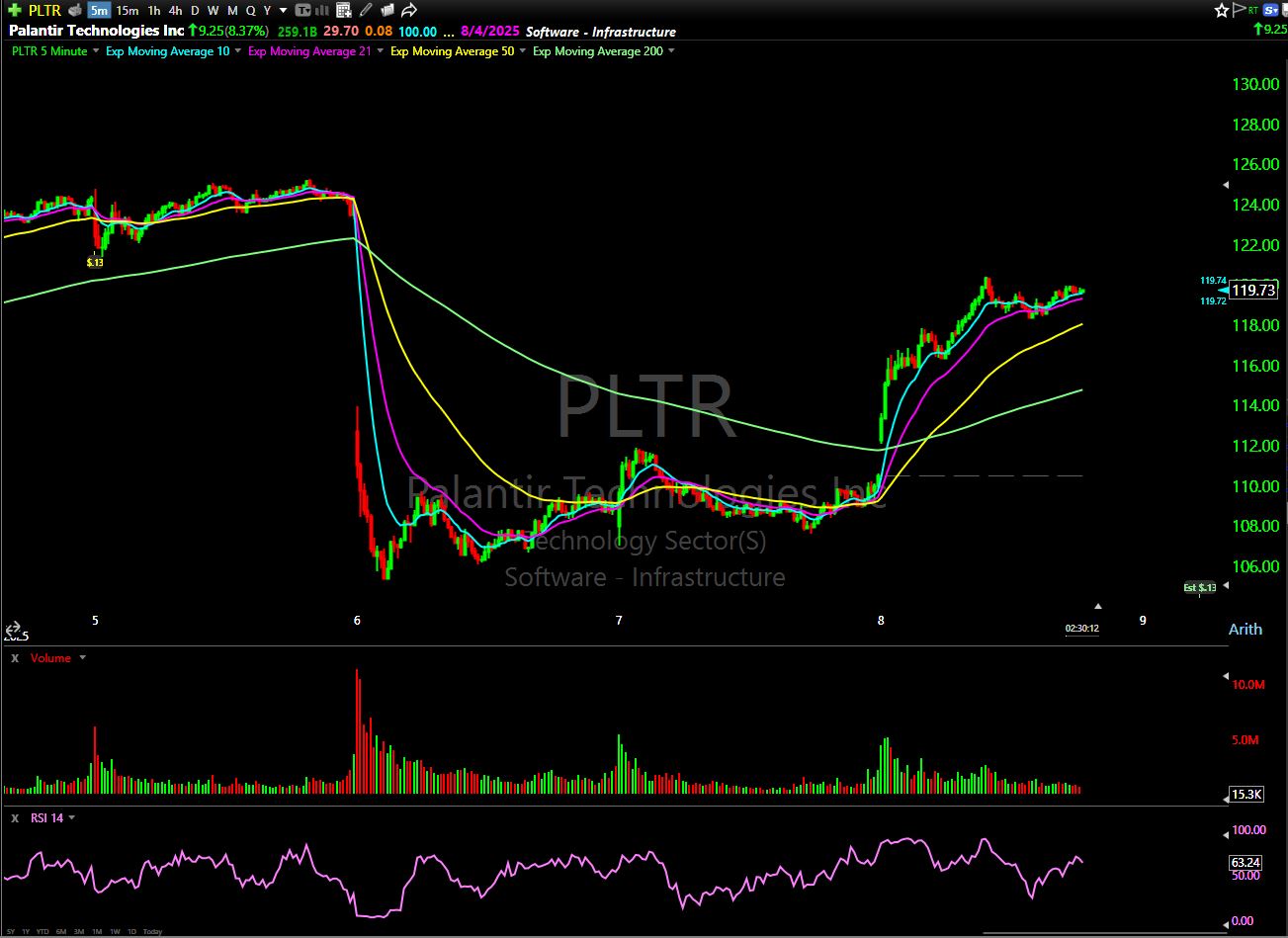Viewport: 1288px width, 938px height.
Task: Click the green plus add icon
Action: pyautogui.click(x=14, y=10)
